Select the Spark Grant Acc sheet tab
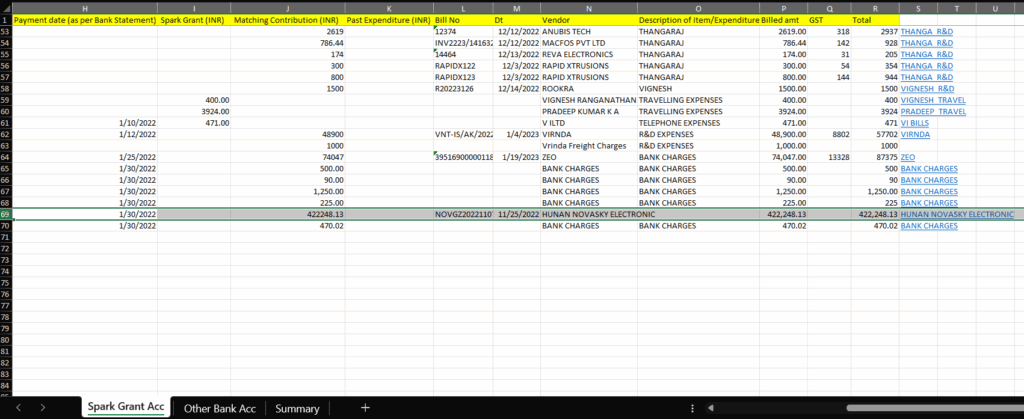The height and width of the screenshot is (419, 1024). pyautogui.click(x=125, y=408)
